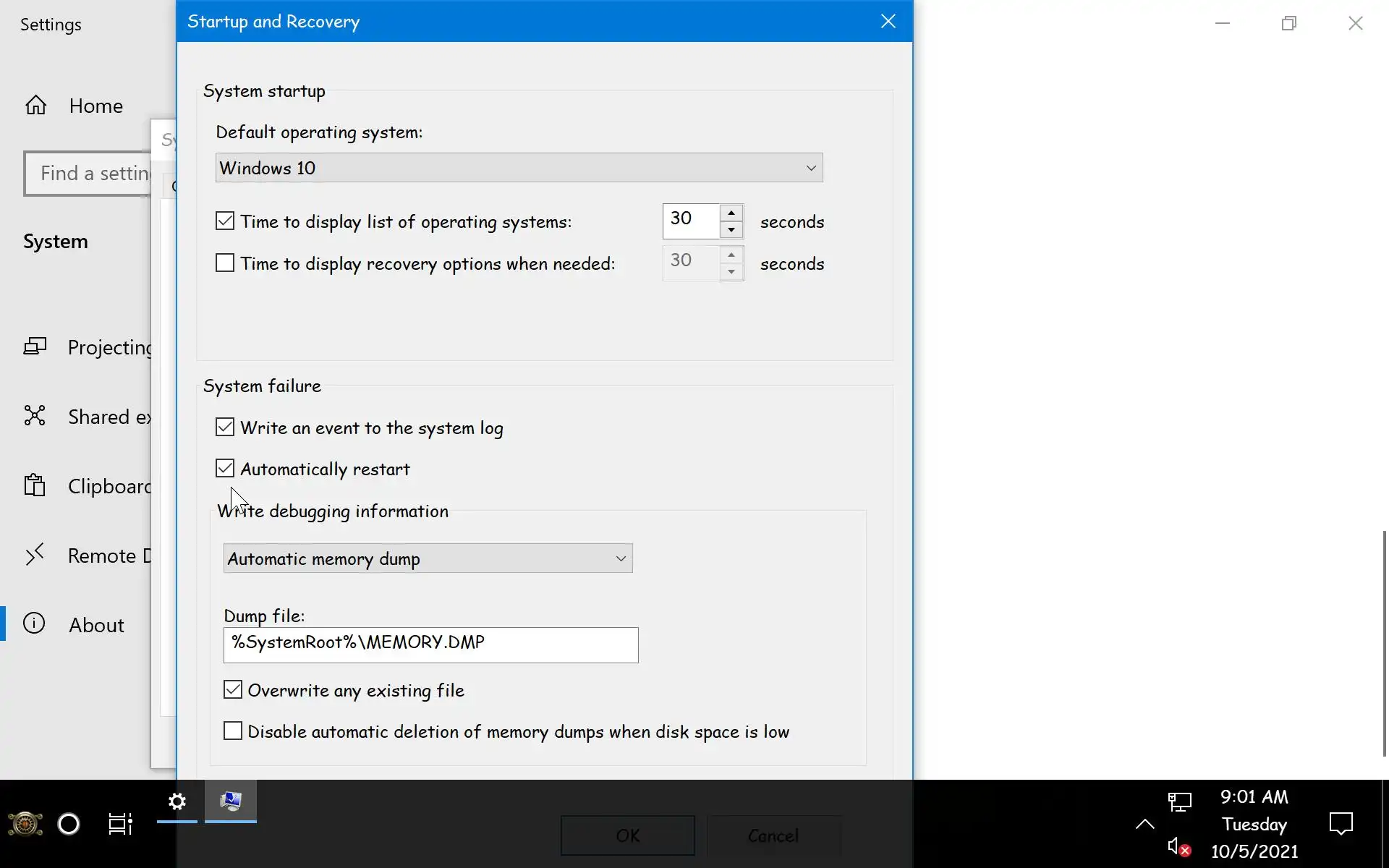Open the Remote Desktop sidebar icon
Image resolution: width=1389 pixels, height=868 pixels.
35,555
